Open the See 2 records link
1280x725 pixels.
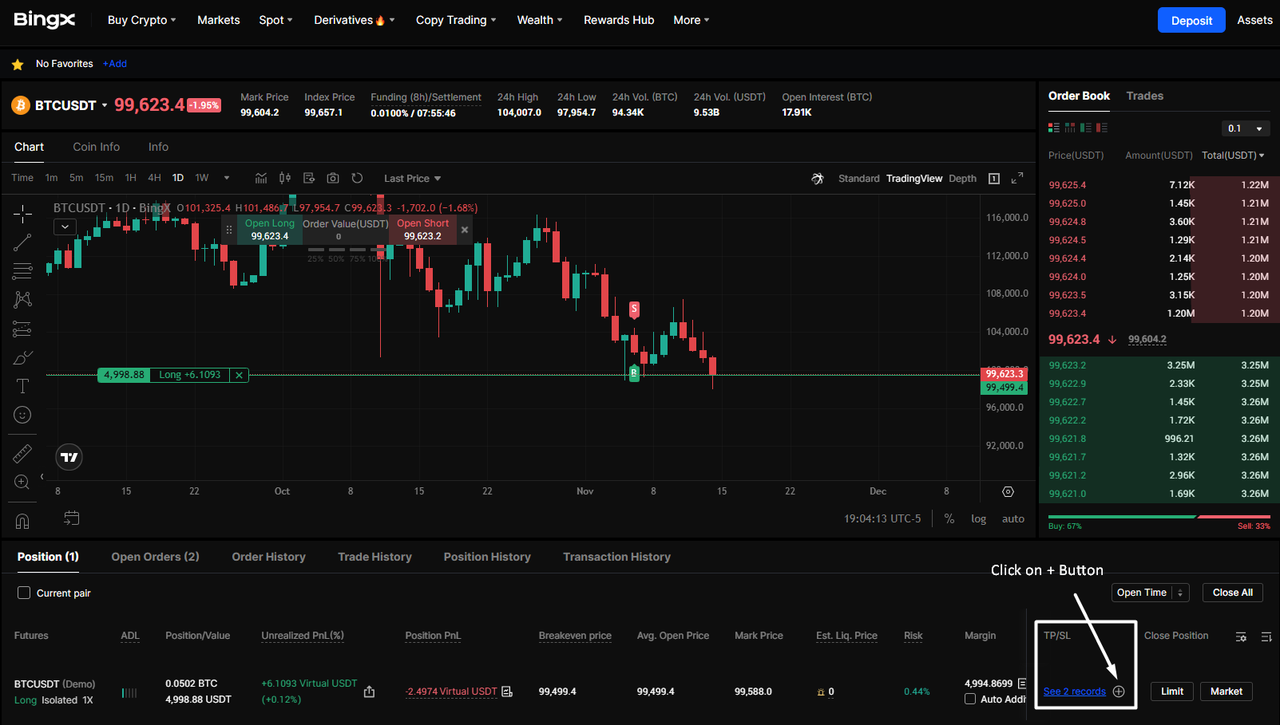coord(1074,692)
